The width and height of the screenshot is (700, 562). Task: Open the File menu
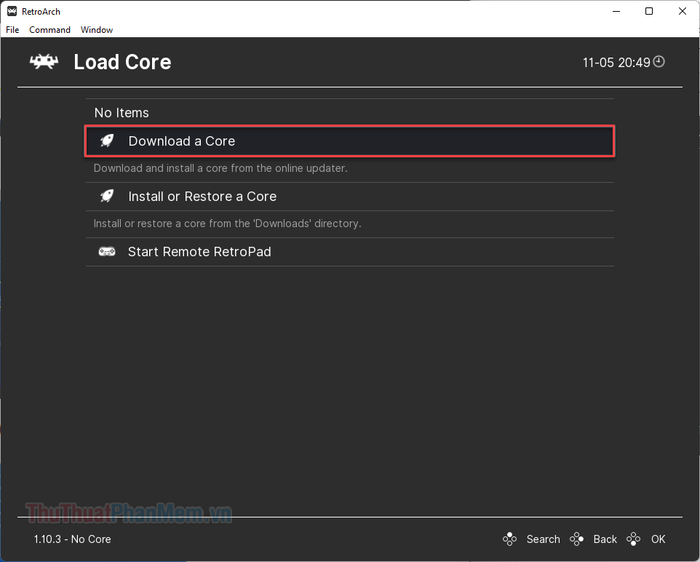[12, 30]
